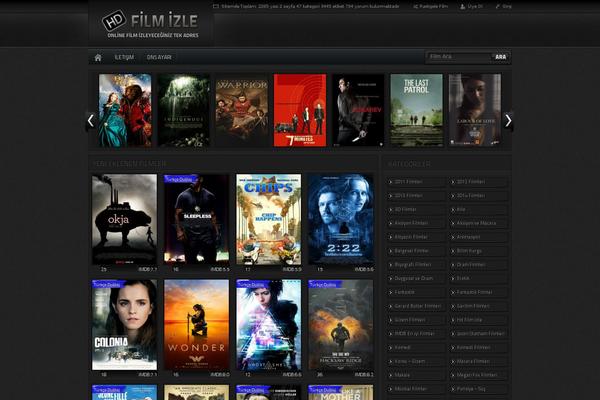The image size is (600, 400).
Task: Click the shuffle icon beside Rastgele Film
Action: click(415, 7)
